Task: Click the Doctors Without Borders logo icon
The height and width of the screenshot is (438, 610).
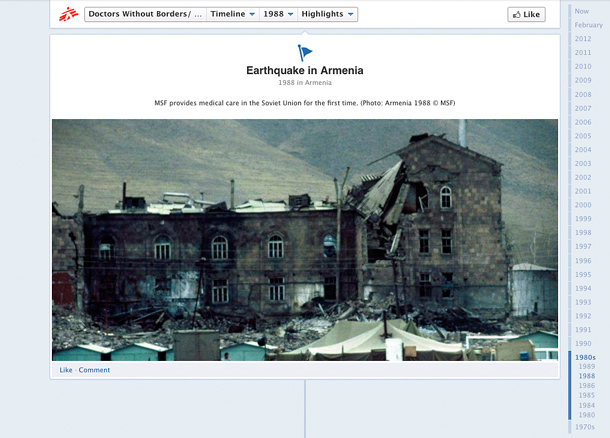Action: pos(68,14)
